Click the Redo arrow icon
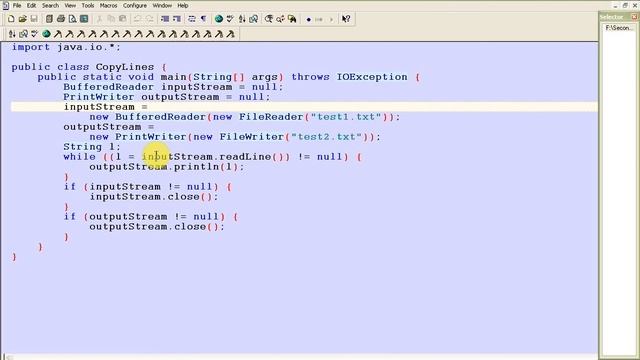Viewport: 640px width, 360px height. (149, 19)
